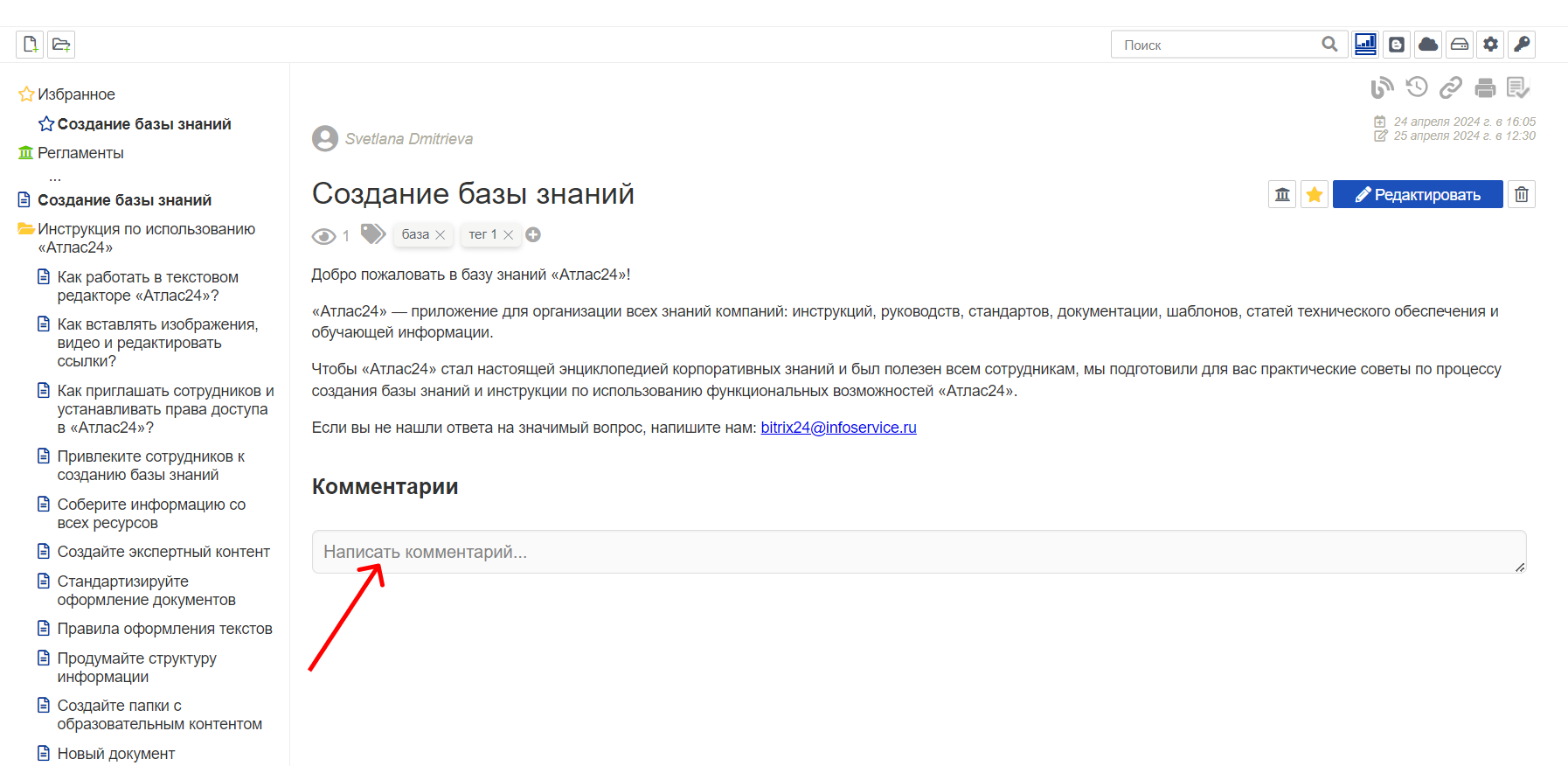Click the author avatar of Svetlana Dmitrieva

click(x=325, y=138)
